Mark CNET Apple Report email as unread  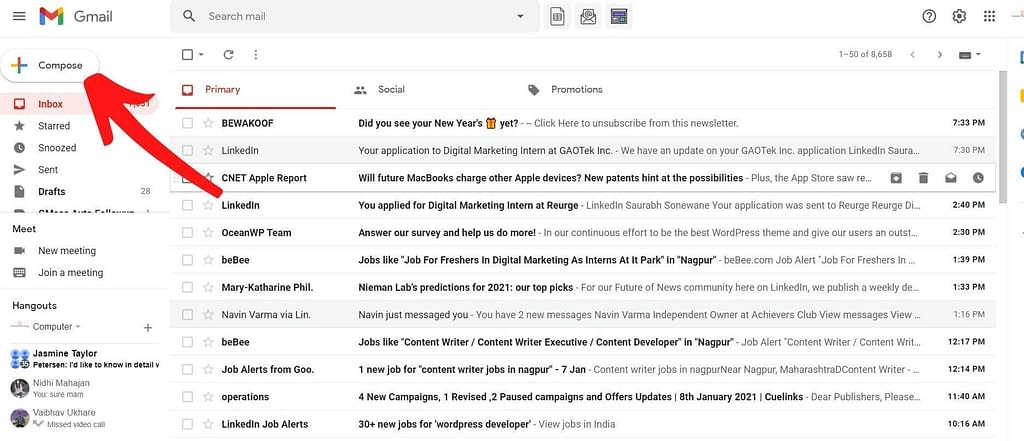[x=951, y=178]
